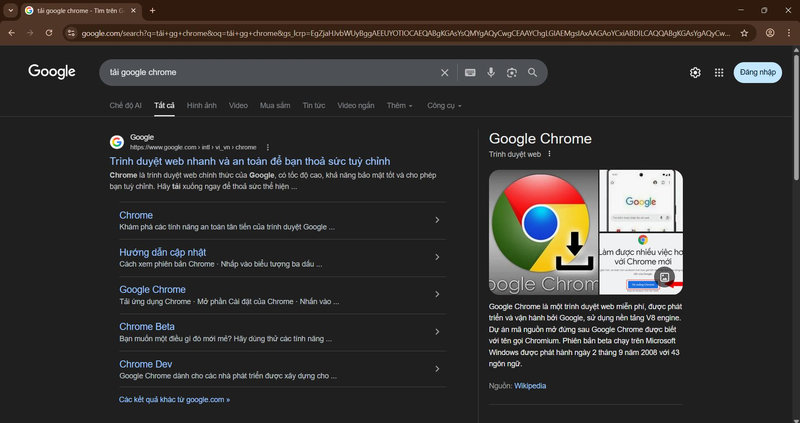
Task: Open the Google Chrome sitelink
Action: pyautogui.click(x=153, y=290)
